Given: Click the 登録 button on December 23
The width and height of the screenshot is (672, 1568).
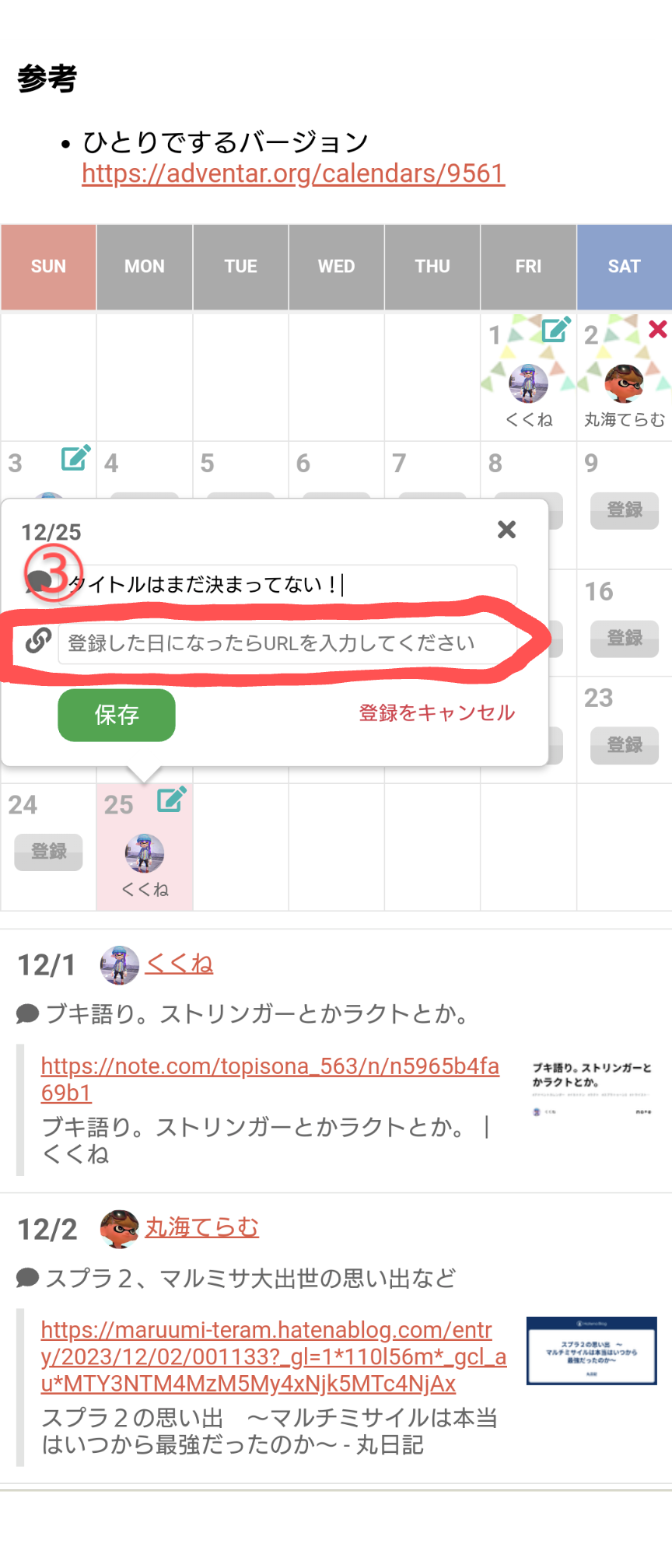Looking at the screenshot, I should coord(625,745).
